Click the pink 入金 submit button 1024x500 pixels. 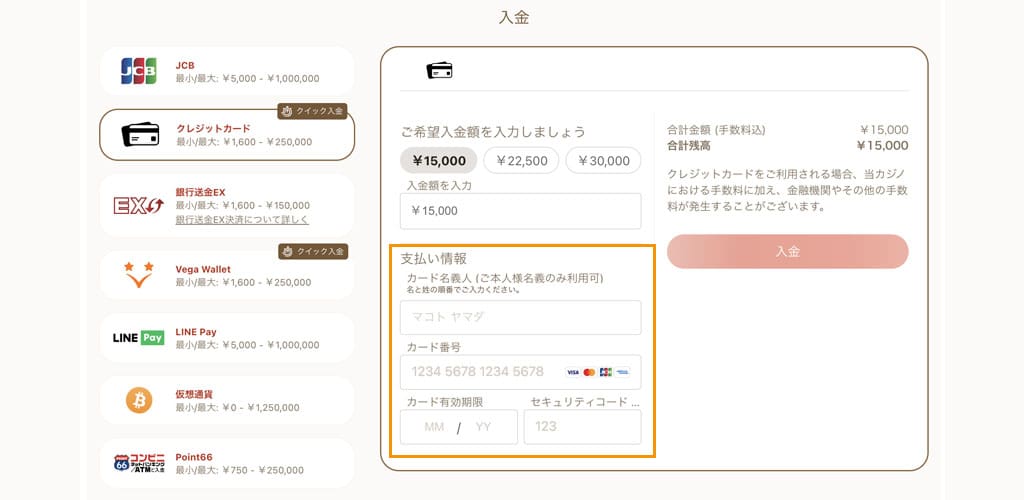click(788, 251)
